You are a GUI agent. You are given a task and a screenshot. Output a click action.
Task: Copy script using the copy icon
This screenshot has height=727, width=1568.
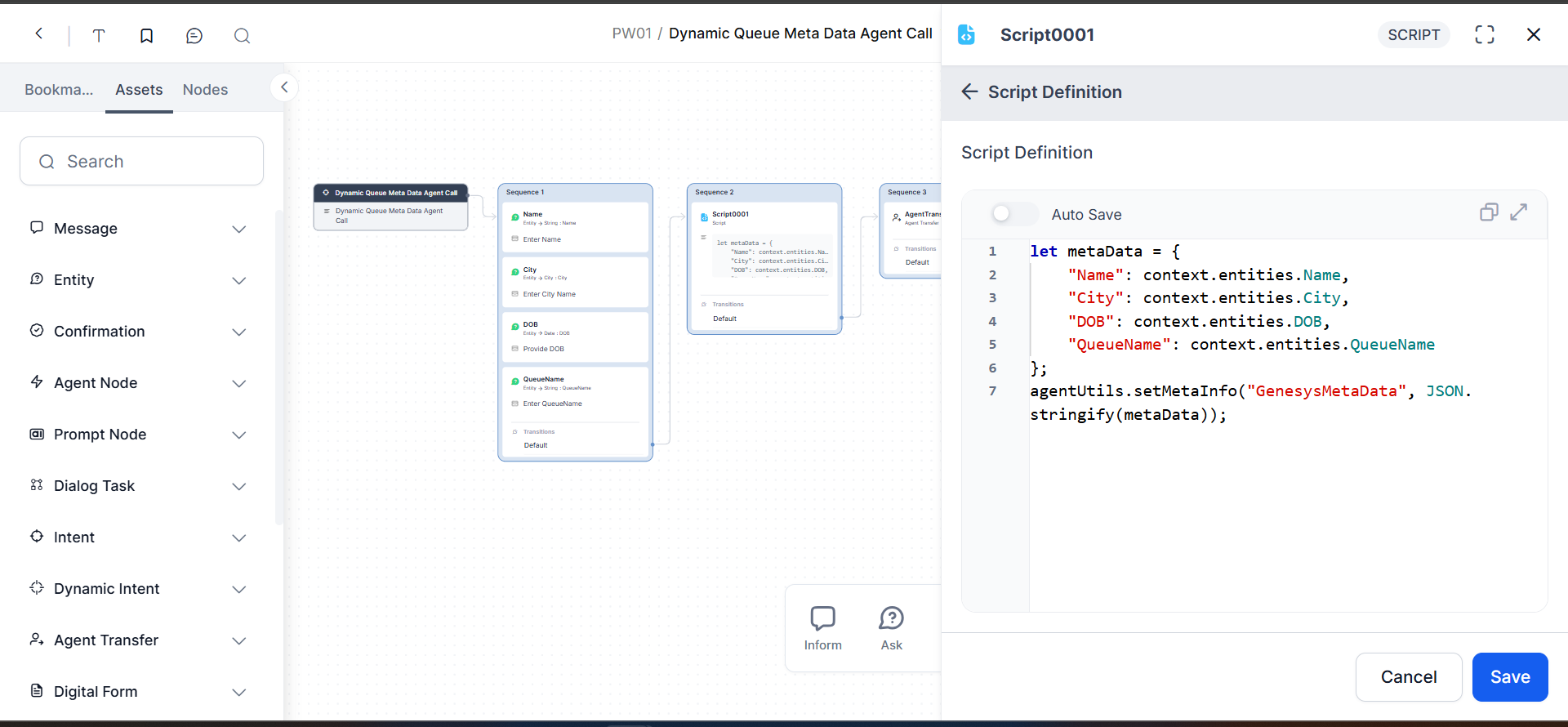pyautogui.click(x=1489, y=212)
